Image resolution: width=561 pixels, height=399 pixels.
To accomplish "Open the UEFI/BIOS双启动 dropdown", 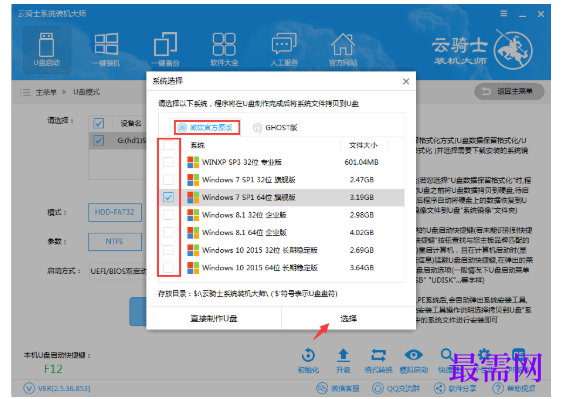I will click(118, 271).
